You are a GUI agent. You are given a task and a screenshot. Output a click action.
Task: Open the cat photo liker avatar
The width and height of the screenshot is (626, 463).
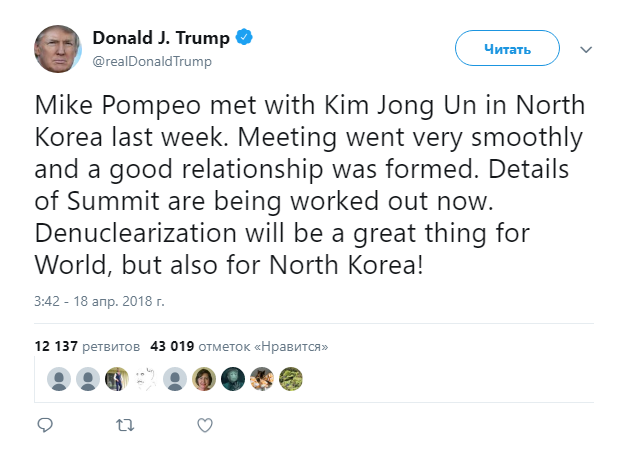point(262,379)
